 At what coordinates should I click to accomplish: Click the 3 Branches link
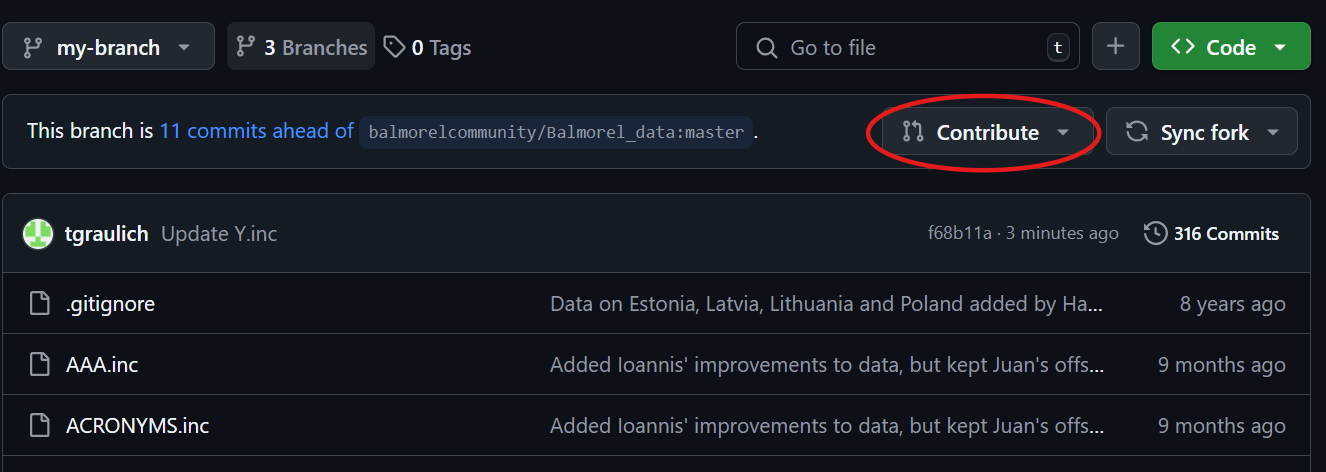click(x=301, y=47)
